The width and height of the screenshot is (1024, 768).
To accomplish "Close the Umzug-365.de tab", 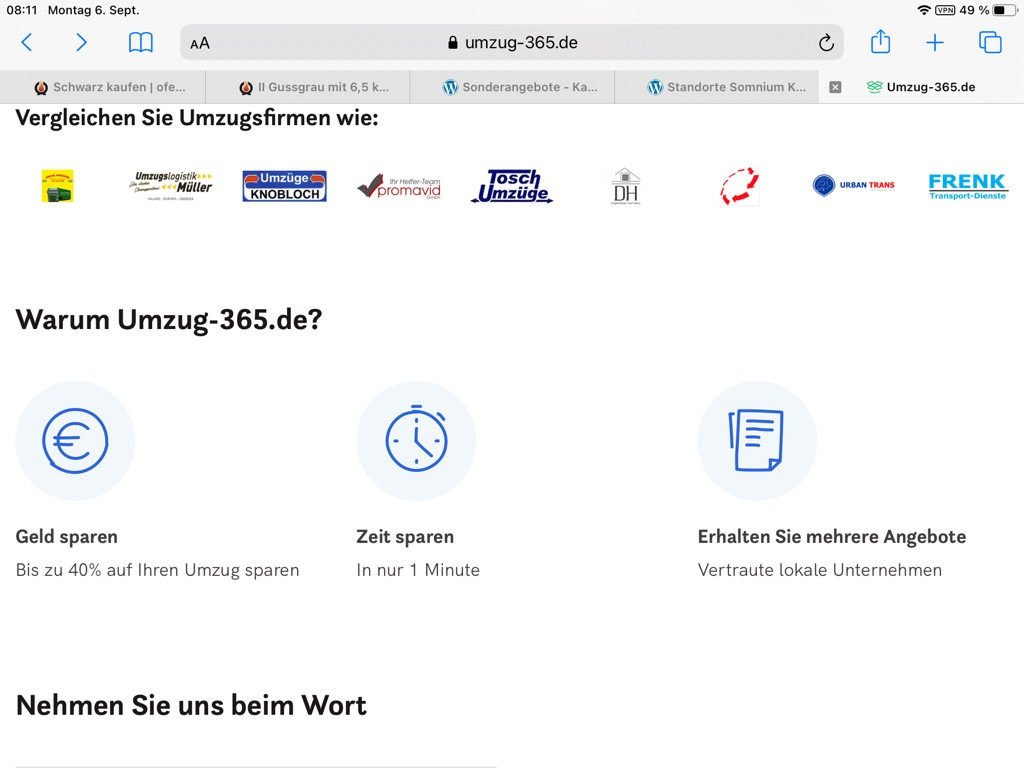I will (x=835, y=87).
